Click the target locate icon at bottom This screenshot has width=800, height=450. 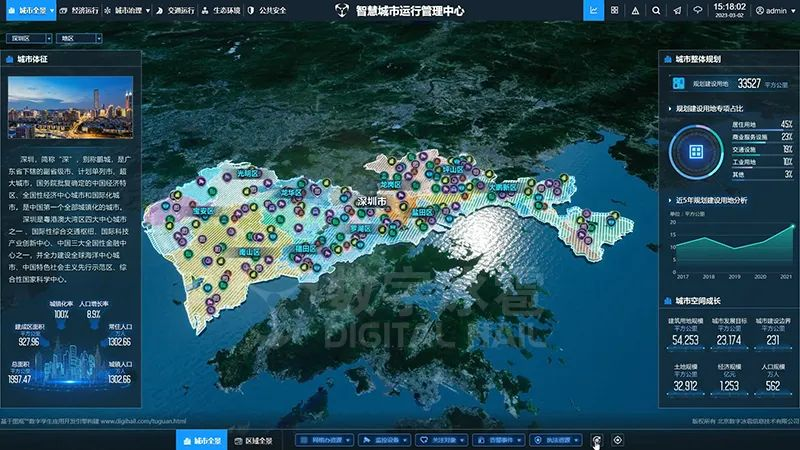(618, 440)
